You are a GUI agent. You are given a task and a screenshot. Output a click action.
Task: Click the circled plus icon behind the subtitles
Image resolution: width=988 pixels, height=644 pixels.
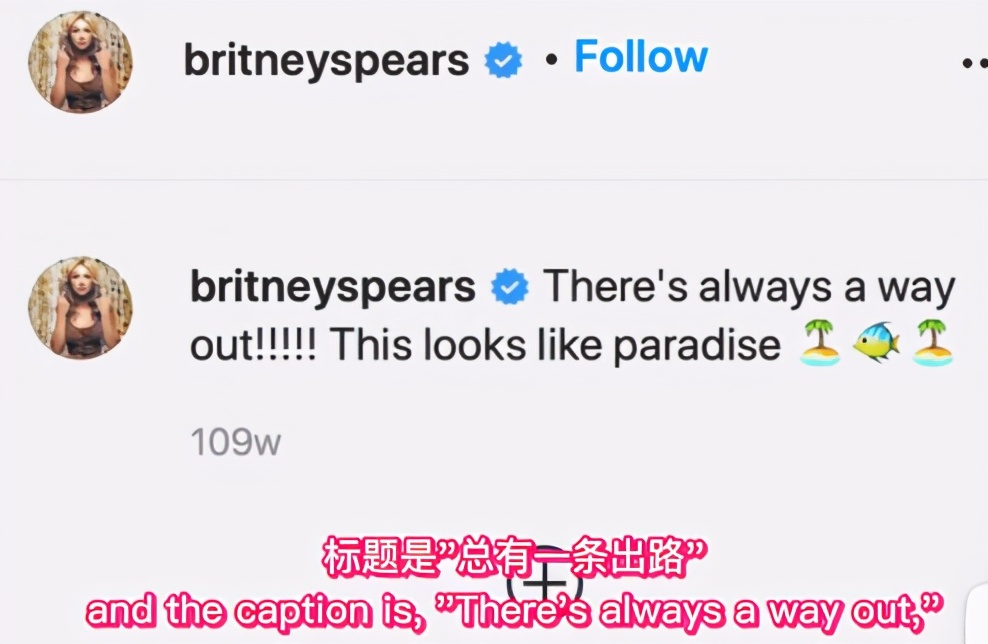click(x=546, y=585)
